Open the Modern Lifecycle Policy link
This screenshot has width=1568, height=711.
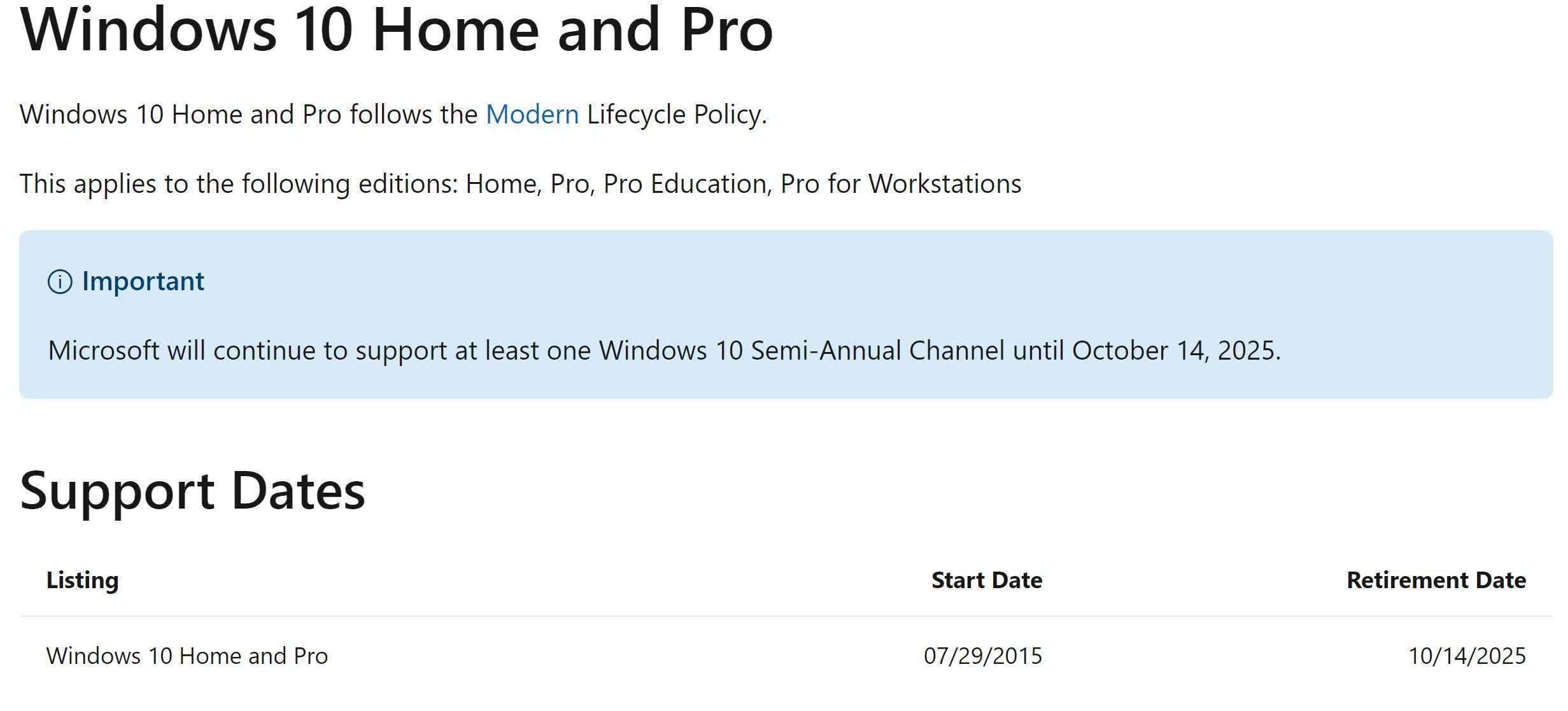[x=532, y=115]
